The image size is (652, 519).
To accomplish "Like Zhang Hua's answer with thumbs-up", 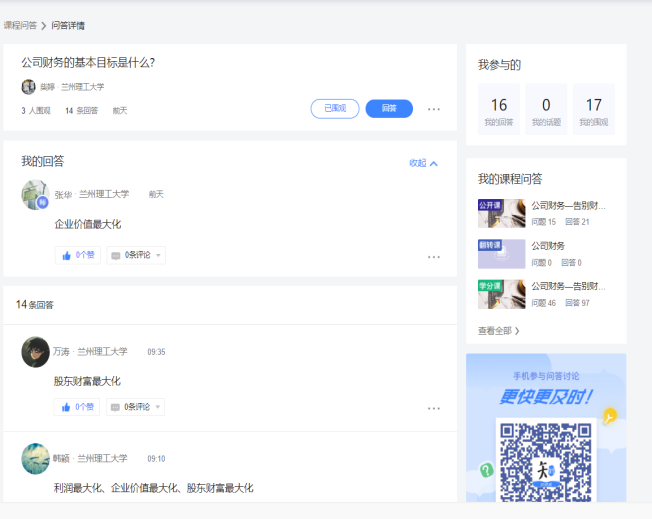I will [78, 255].
